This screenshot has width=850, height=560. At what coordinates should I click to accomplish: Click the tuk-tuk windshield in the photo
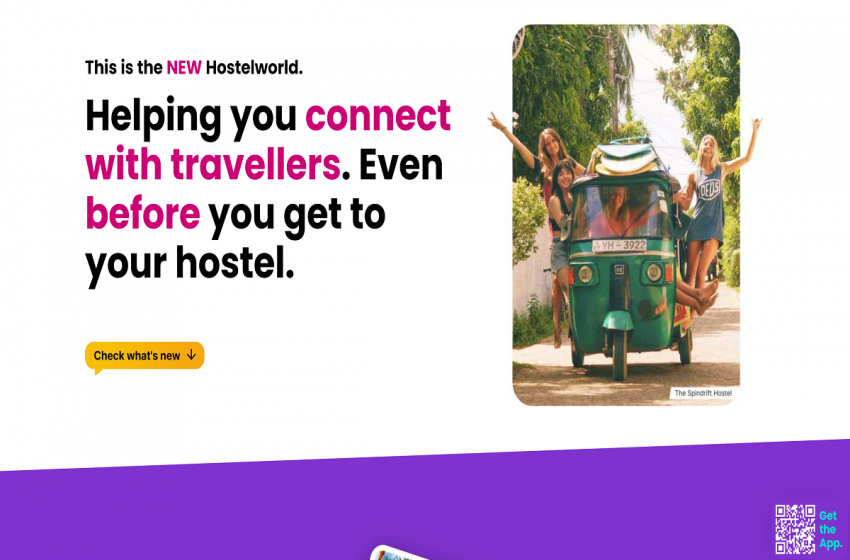pyautogui.click(x=621, y=210)
